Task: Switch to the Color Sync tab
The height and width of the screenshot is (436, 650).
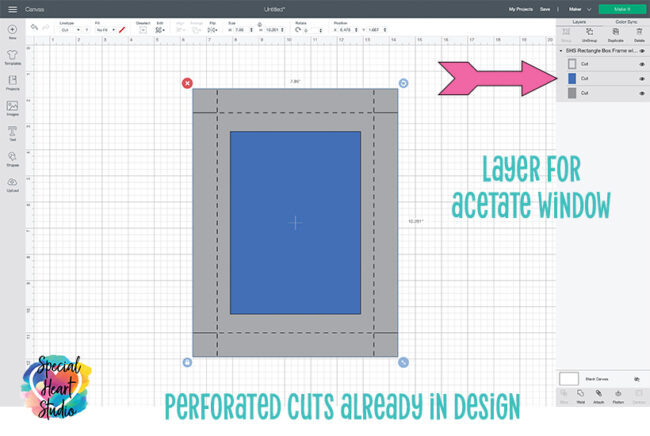Action: coord(626,20)
